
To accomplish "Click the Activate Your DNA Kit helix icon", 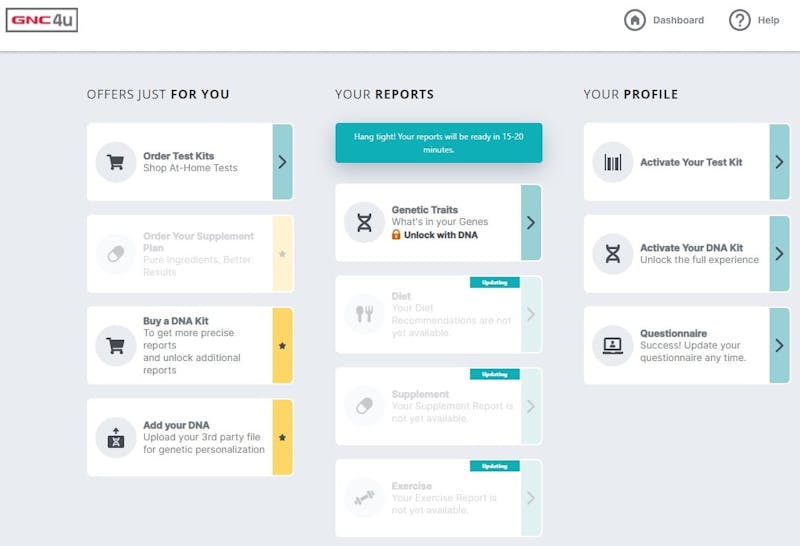I will point(613,254).
